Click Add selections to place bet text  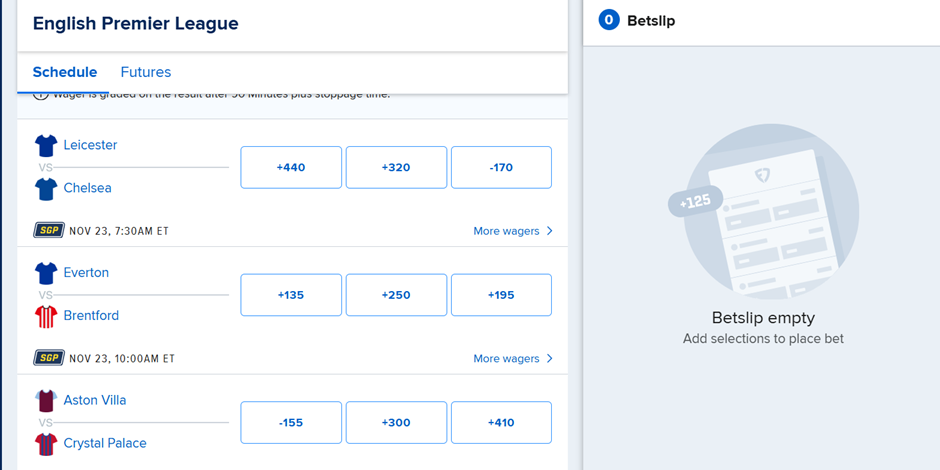click(x=763, y=339)
